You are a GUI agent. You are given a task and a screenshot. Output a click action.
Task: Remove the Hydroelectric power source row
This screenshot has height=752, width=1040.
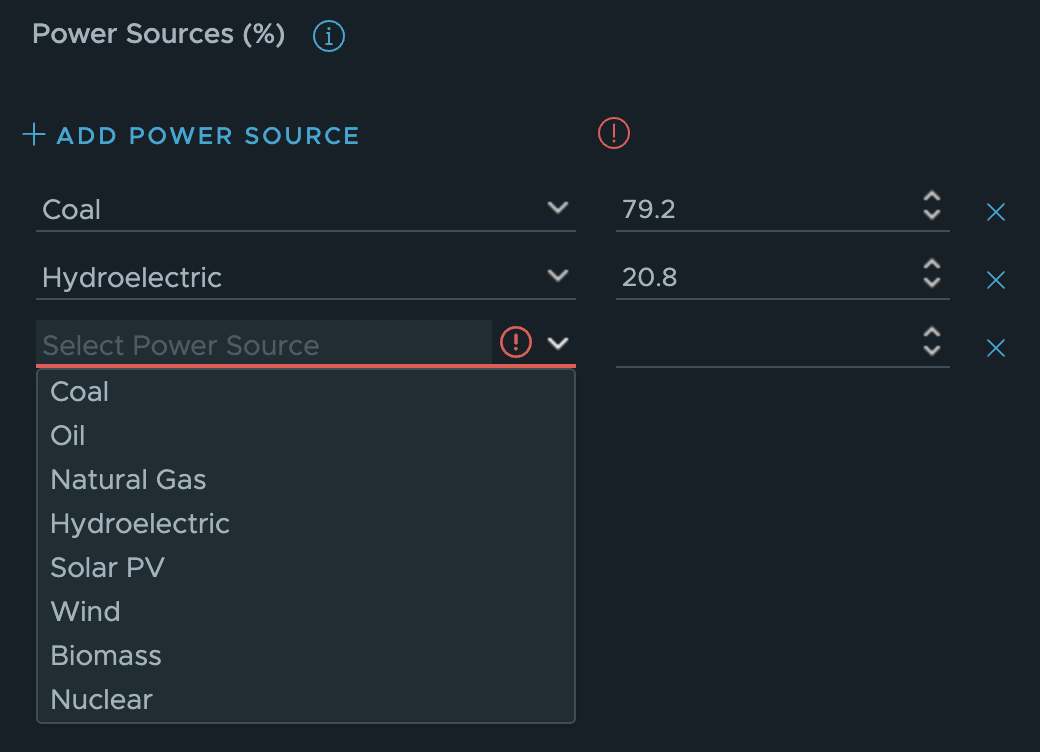(996, 280)
